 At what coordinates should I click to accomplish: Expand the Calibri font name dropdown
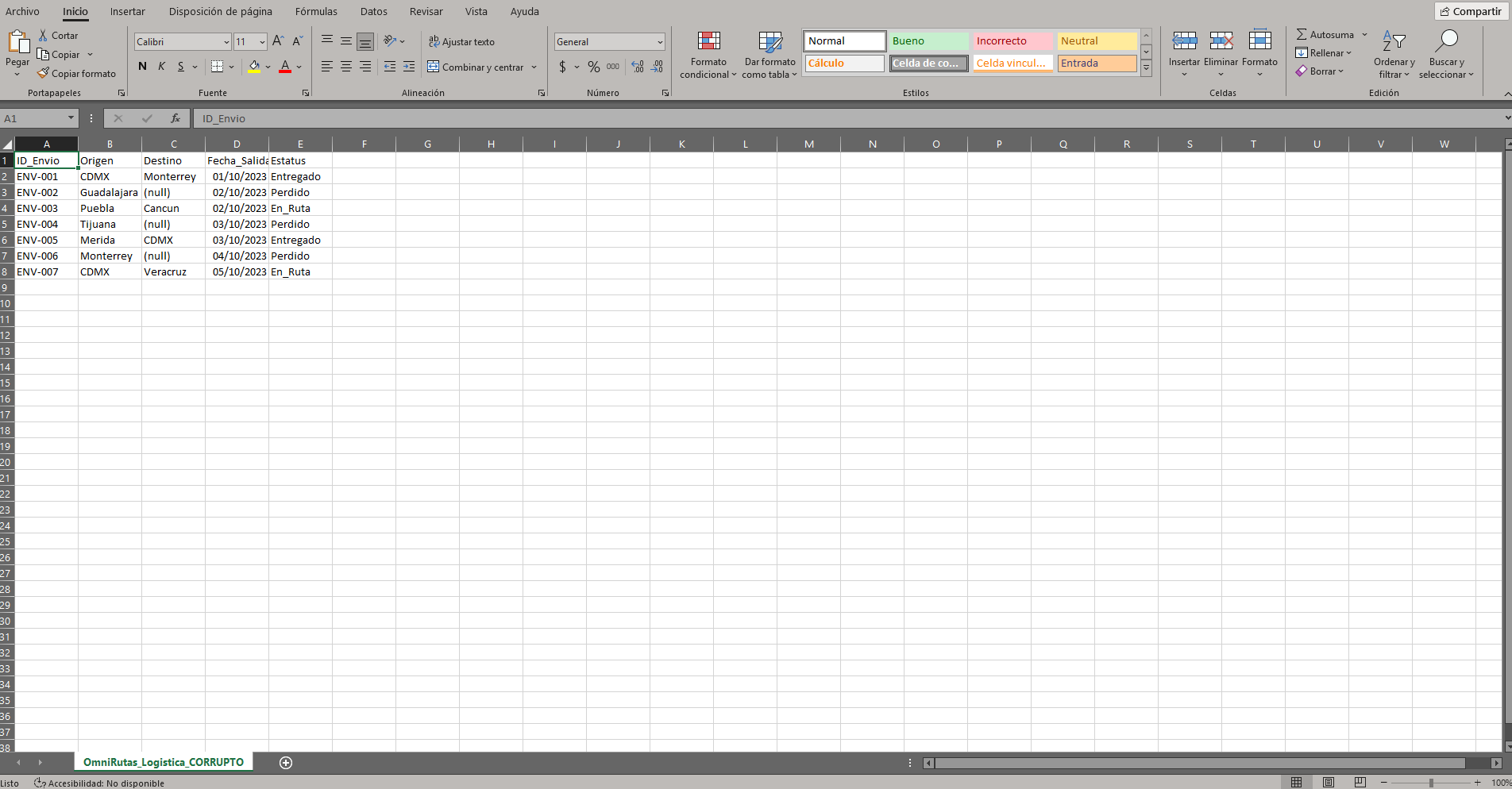pos(226,42)
